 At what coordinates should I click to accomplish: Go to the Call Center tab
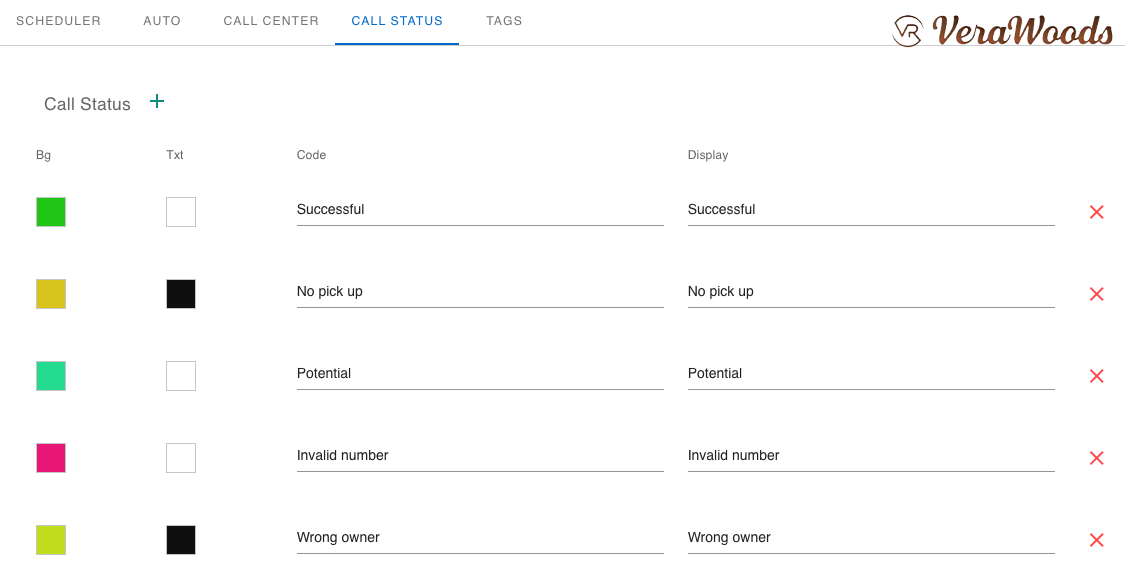point(271,21)
